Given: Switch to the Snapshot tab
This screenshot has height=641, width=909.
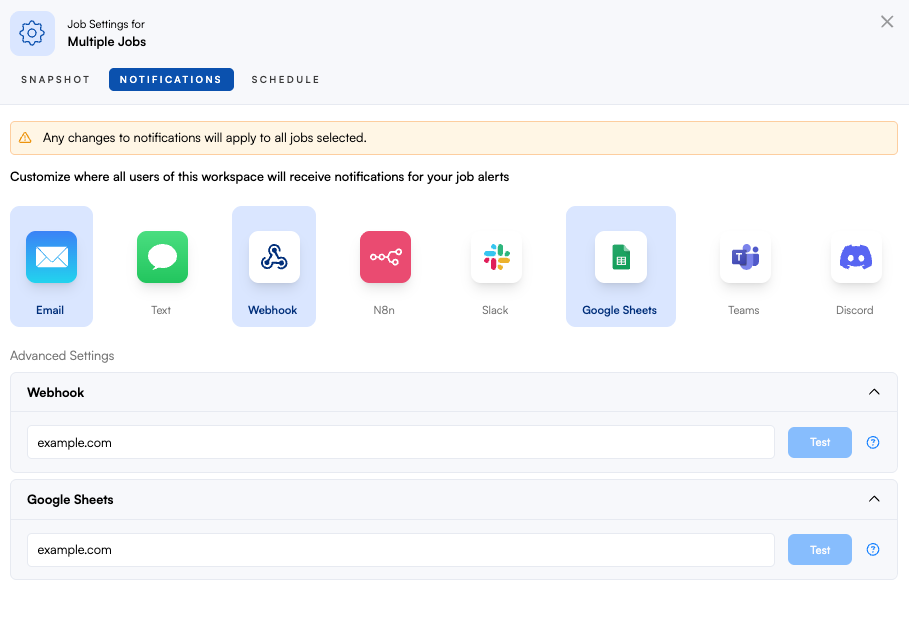Looking at the screenshot, I should [56, 80].
